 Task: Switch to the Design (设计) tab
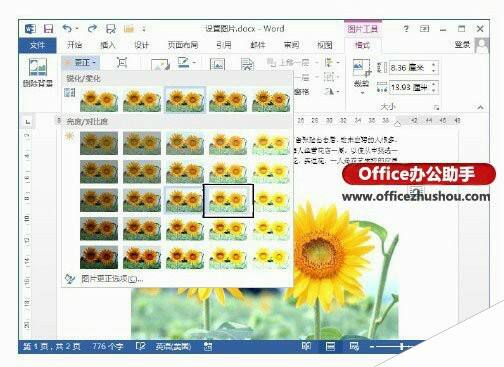click(x=141, y=45)
